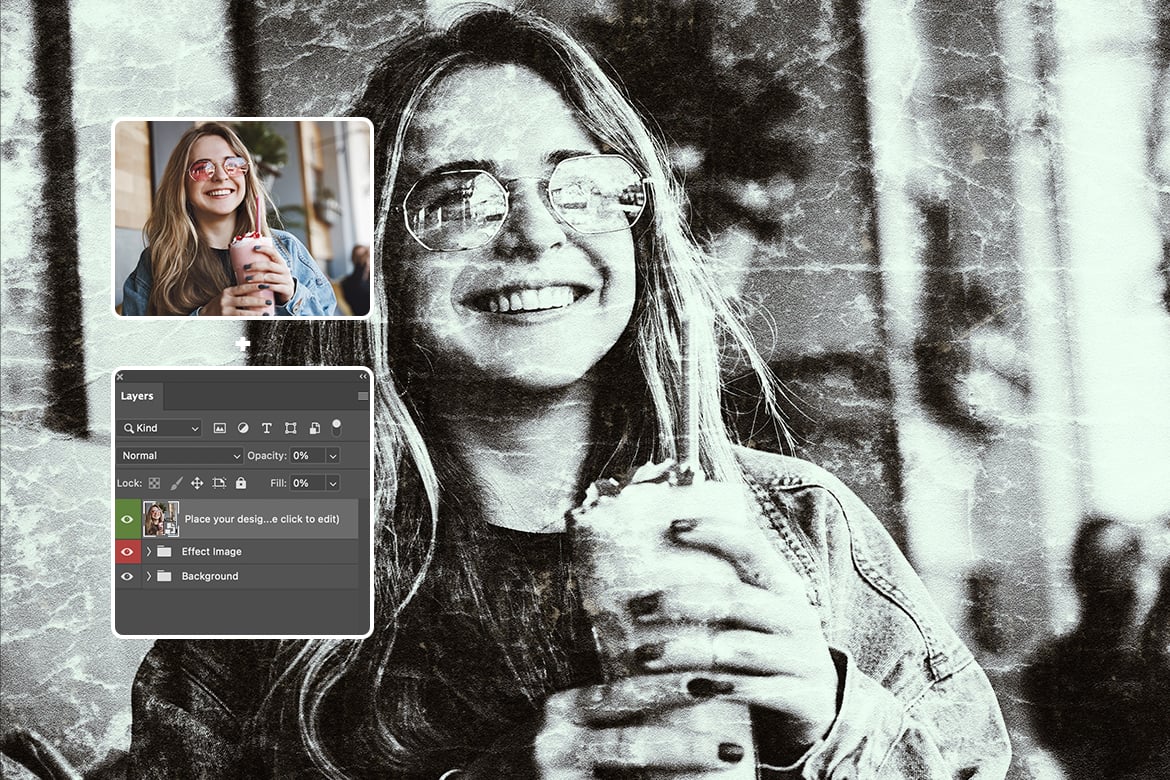Hide the Place your design layer
The height and width of the screenshot is (780, 1170).
coord(127,519)
